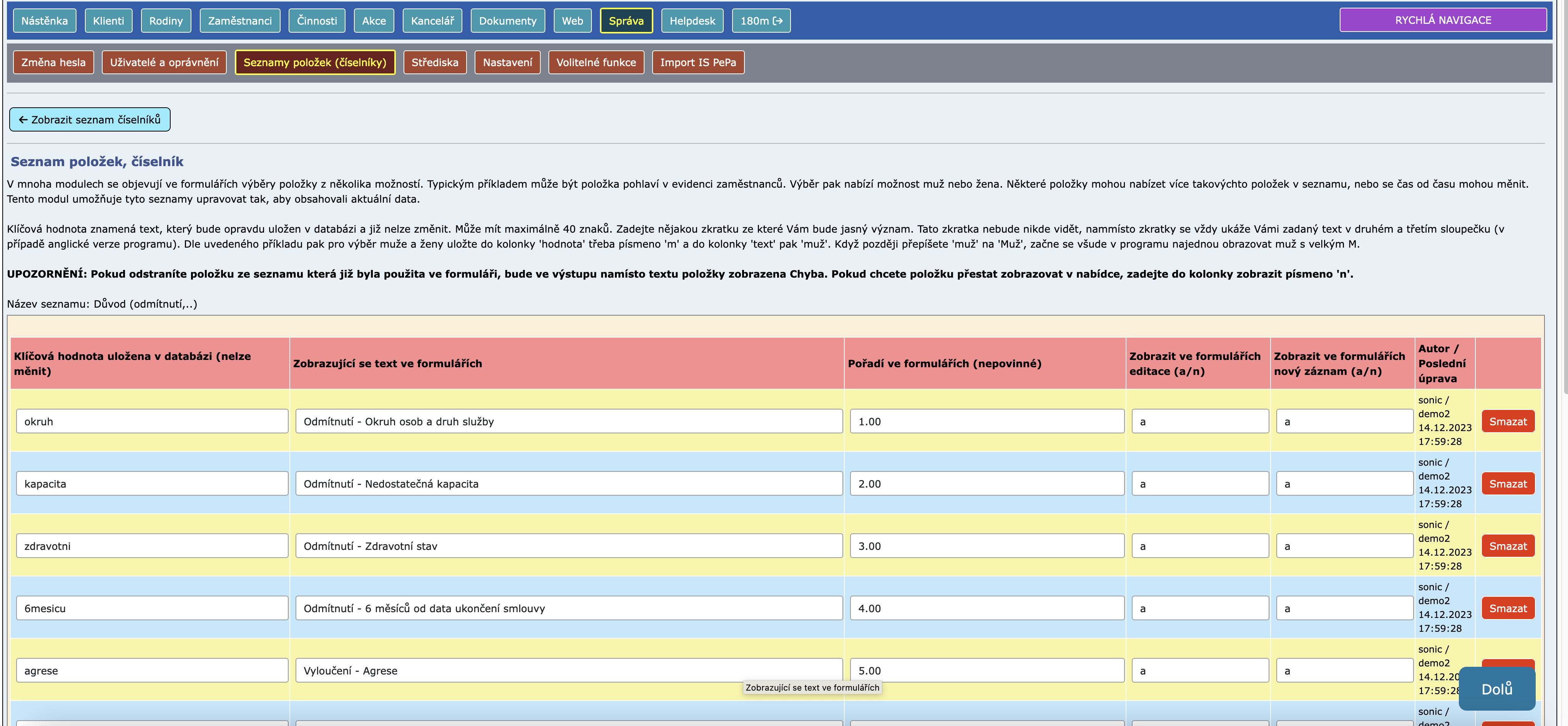This screenshot has width=1568, height=726.
Task: Open the Zaměstnanci menu tab
Action: point(240,21)
